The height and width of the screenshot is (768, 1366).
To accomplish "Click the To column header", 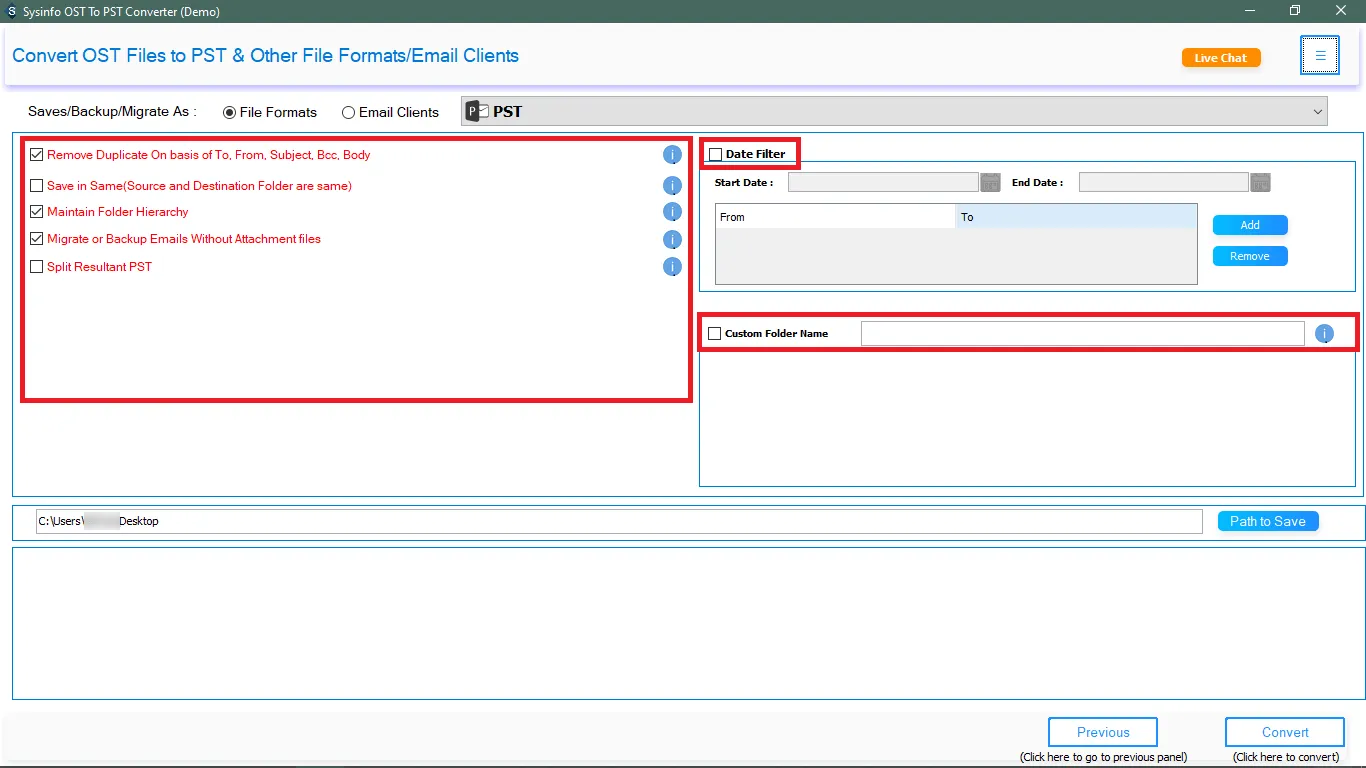I will coord(1076,217).
